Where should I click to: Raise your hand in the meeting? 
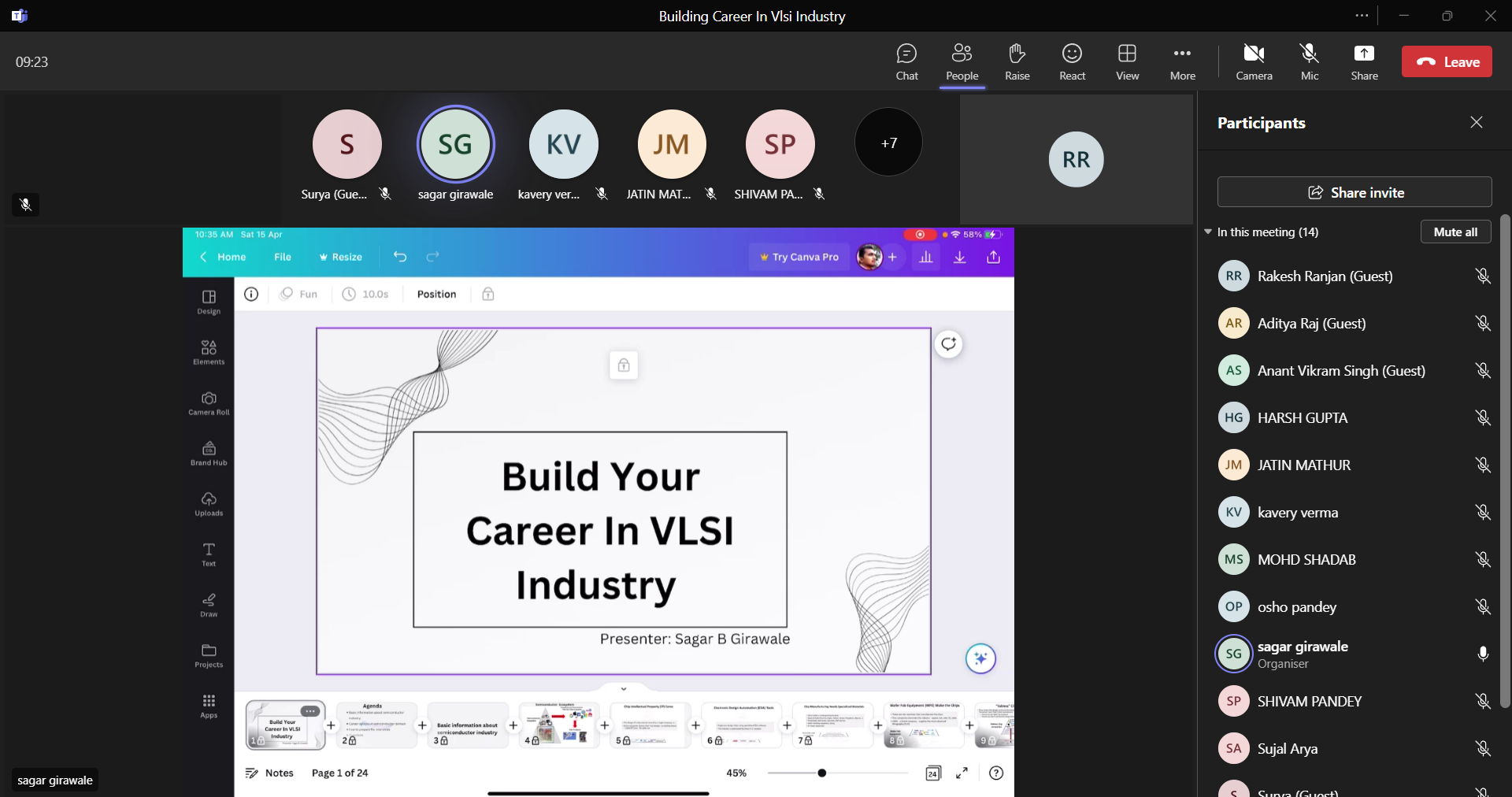tap(1017, 62)
